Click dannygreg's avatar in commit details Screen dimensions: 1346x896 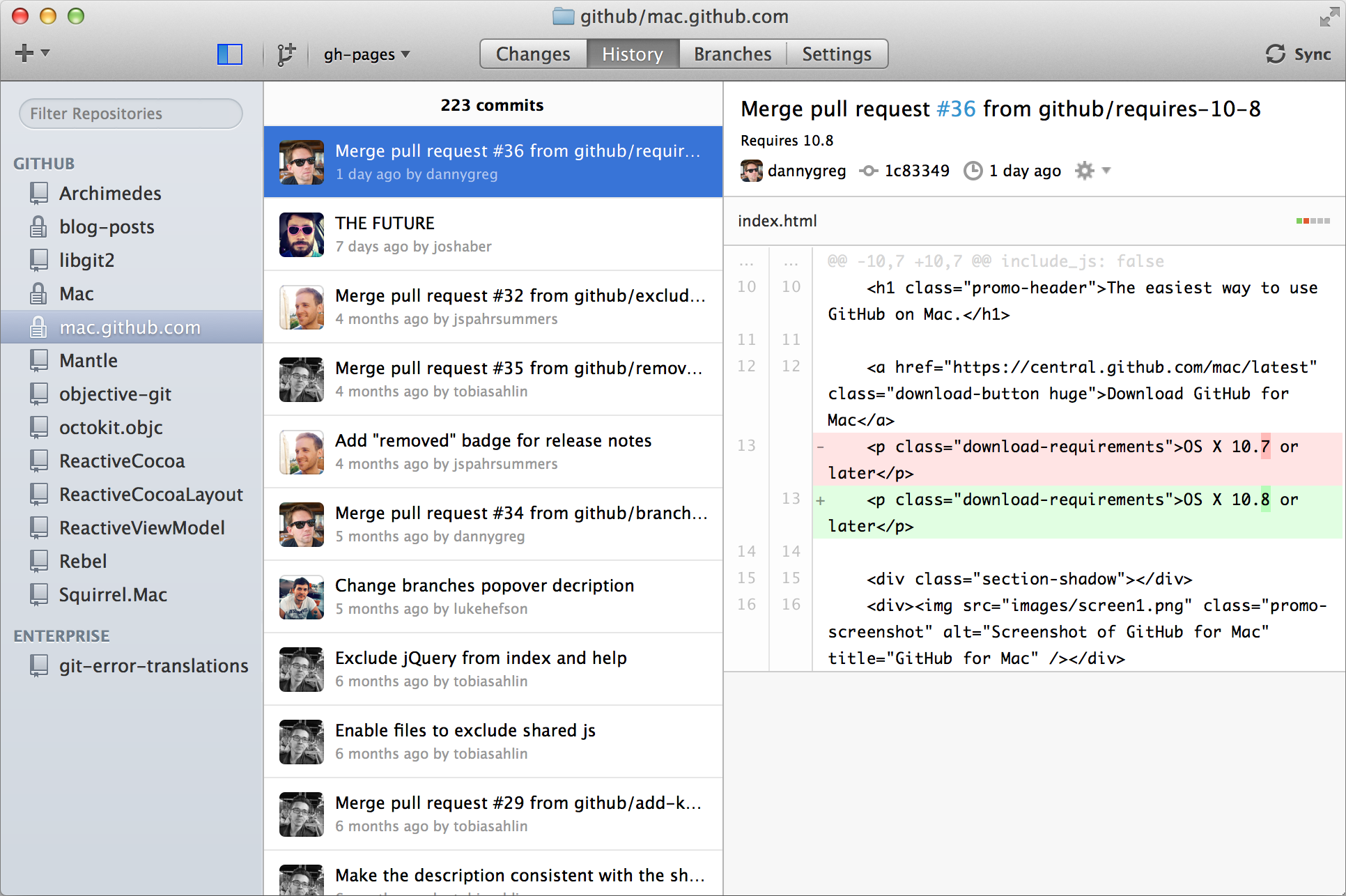point(752,171)
